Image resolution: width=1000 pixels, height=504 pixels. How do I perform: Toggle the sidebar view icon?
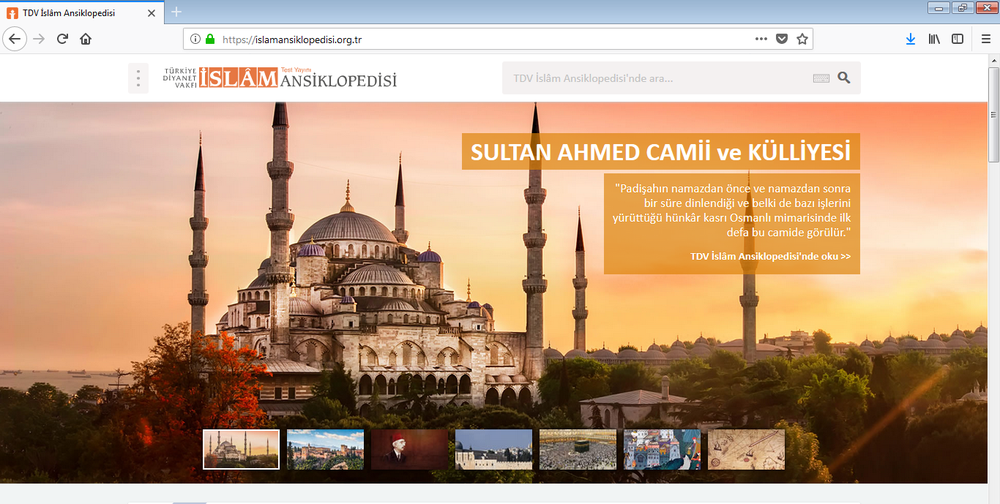957,39
